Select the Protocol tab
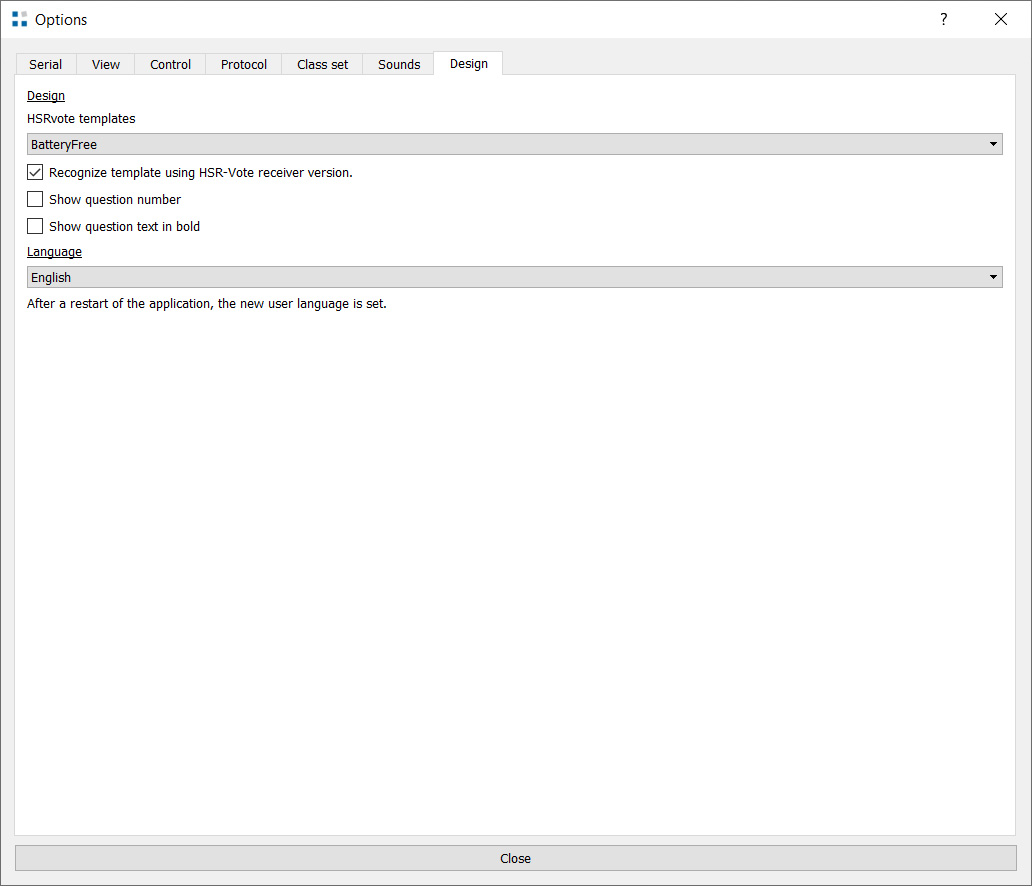The image size is (1032, 886). click(244, 64)
